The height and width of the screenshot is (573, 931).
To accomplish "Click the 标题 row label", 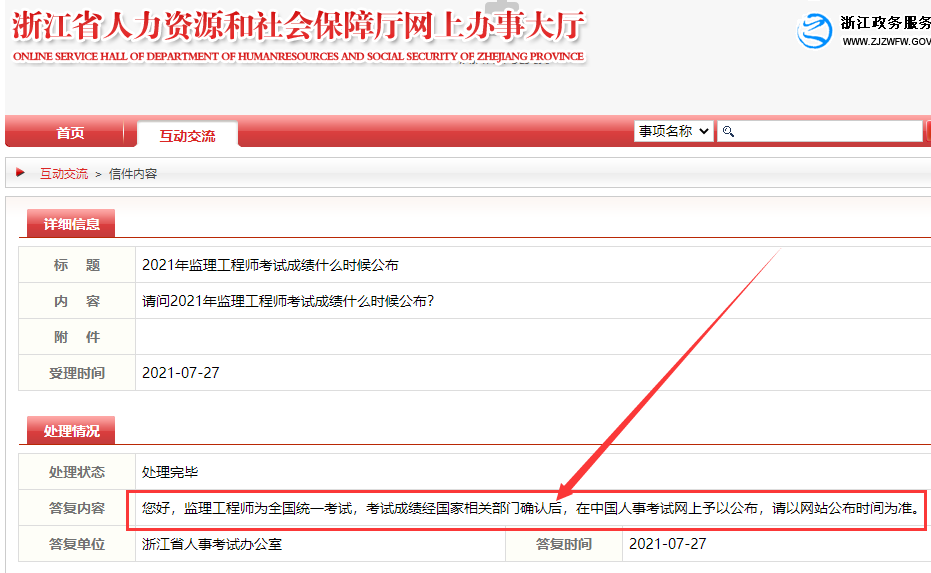I will 77,265.
